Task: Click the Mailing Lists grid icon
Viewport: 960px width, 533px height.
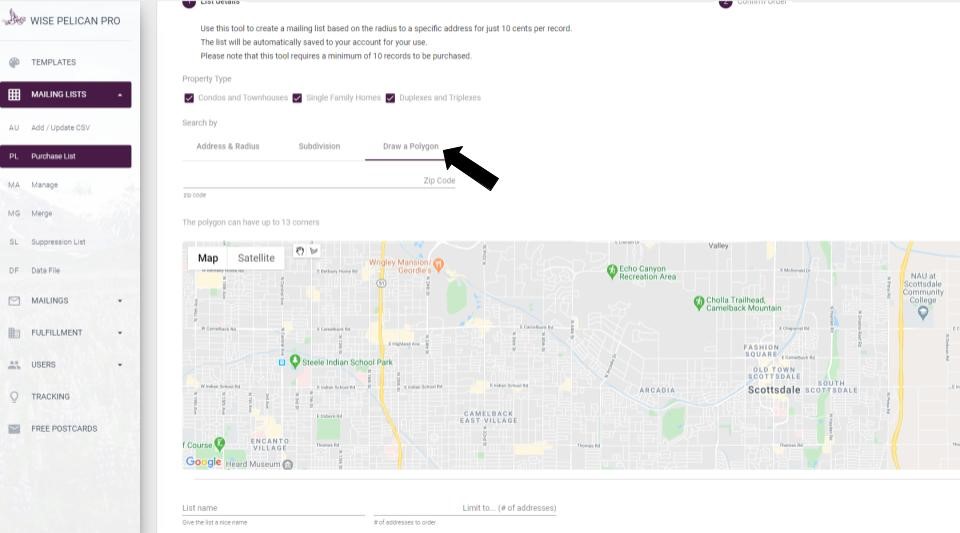Action: pyautogui.click(x=14, y=95)
